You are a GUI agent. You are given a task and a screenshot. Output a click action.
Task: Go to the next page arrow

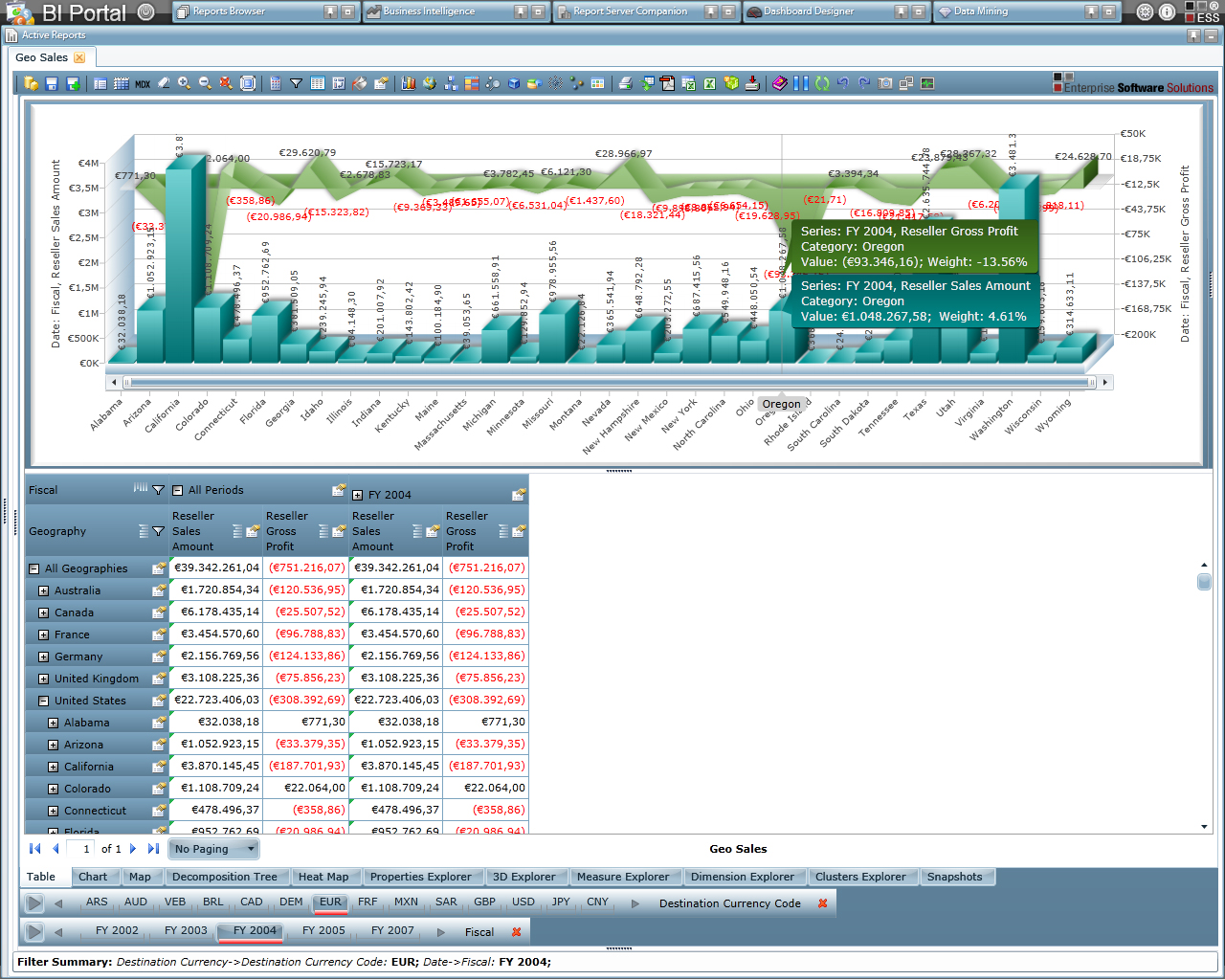click(x=133, y=849)
